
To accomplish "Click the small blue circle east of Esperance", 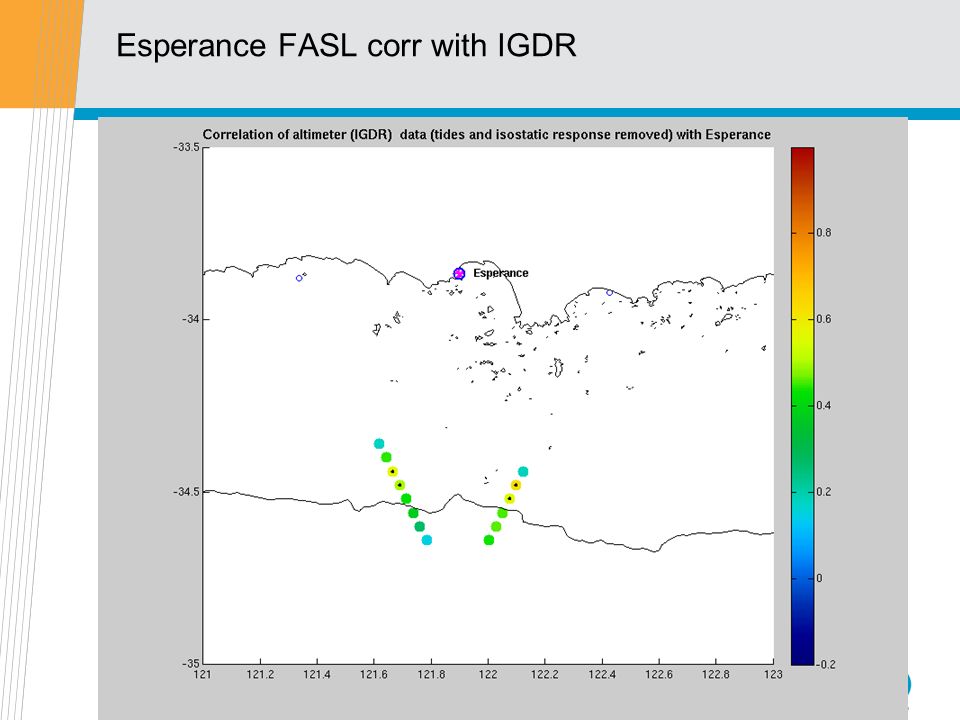I will [609, 293].
